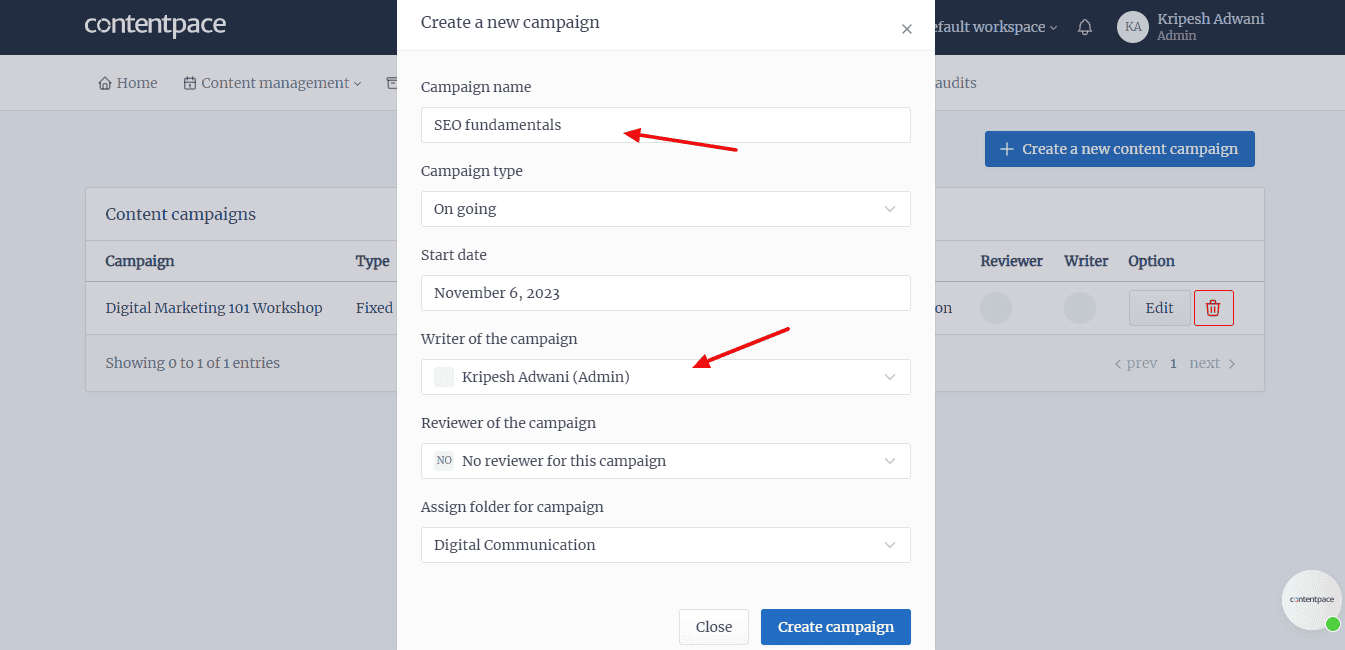The height and width of the screenshot is (650, 1345).
Task: Click the contentpace logo
Action: pyautogui.click(x=155, y=26)
